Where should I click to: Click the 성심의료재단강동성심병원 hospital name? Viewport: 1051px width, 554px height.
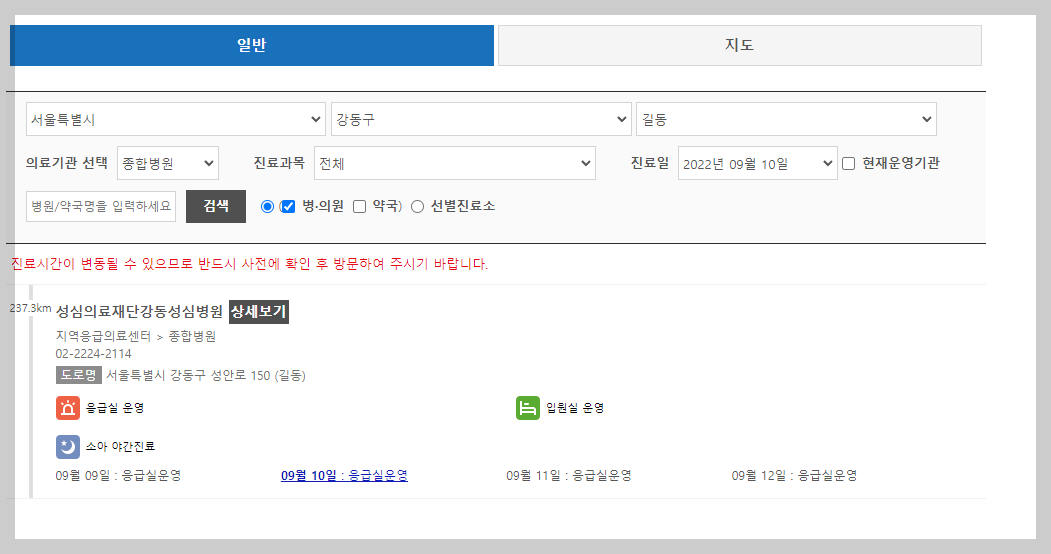(x=139, y=311)
